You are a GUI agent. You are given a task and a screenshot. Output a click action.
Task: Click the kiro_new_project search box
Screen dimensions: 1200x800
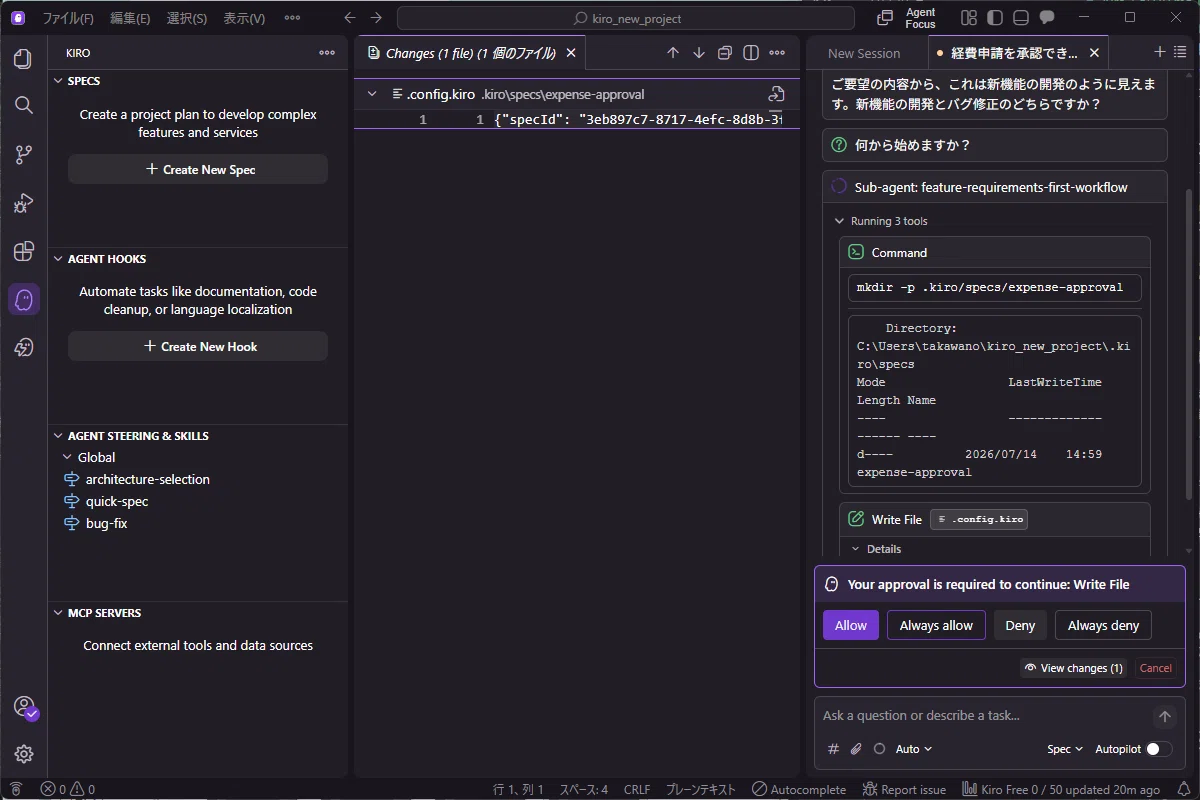pyautogui.click(x=626, y=18)
